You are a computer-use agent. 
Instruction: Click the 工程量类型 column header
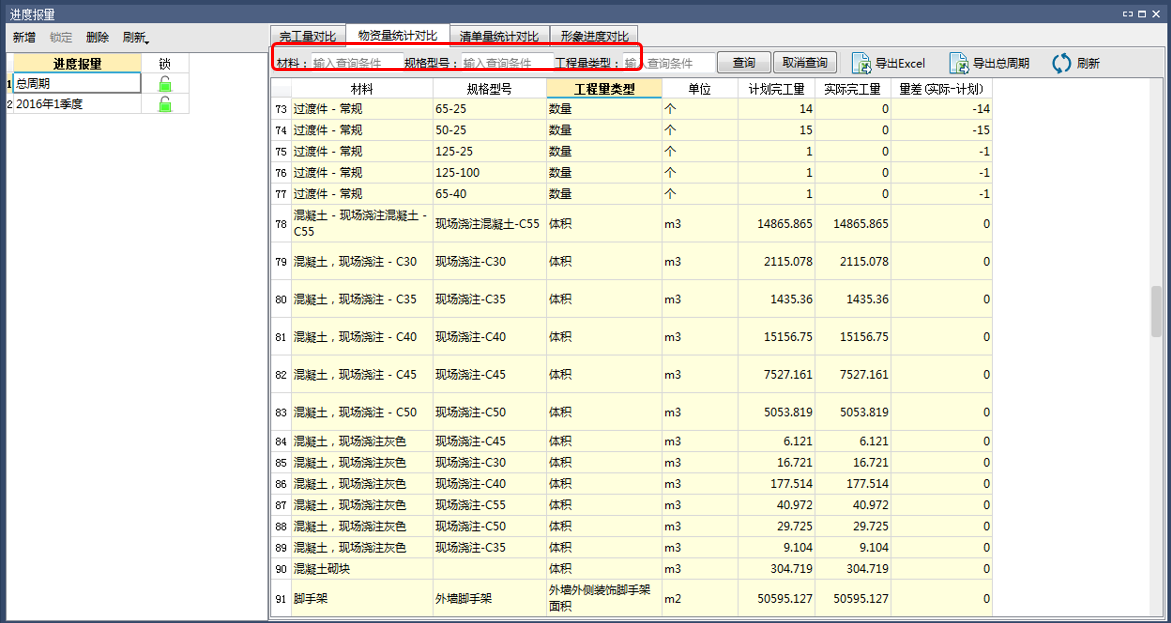tap(604, 89)
